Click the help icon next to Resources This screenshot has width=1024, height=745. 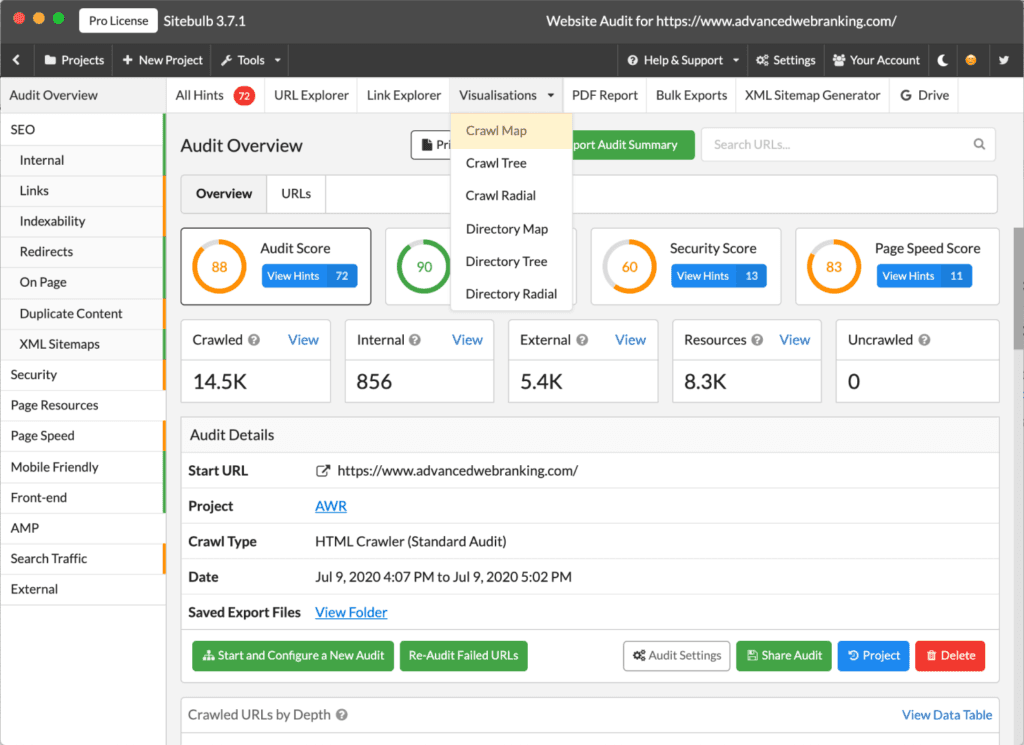pyautogui.click(x=757, y=340)
